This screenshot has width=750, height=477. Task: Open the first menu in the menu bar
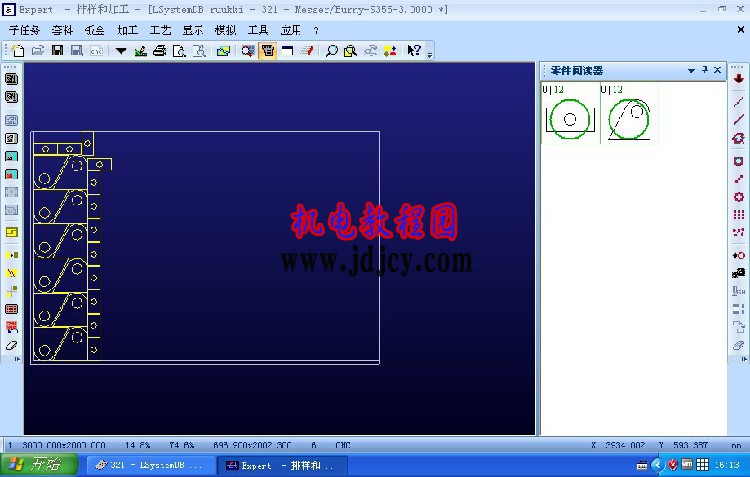[x=24, y=30]
